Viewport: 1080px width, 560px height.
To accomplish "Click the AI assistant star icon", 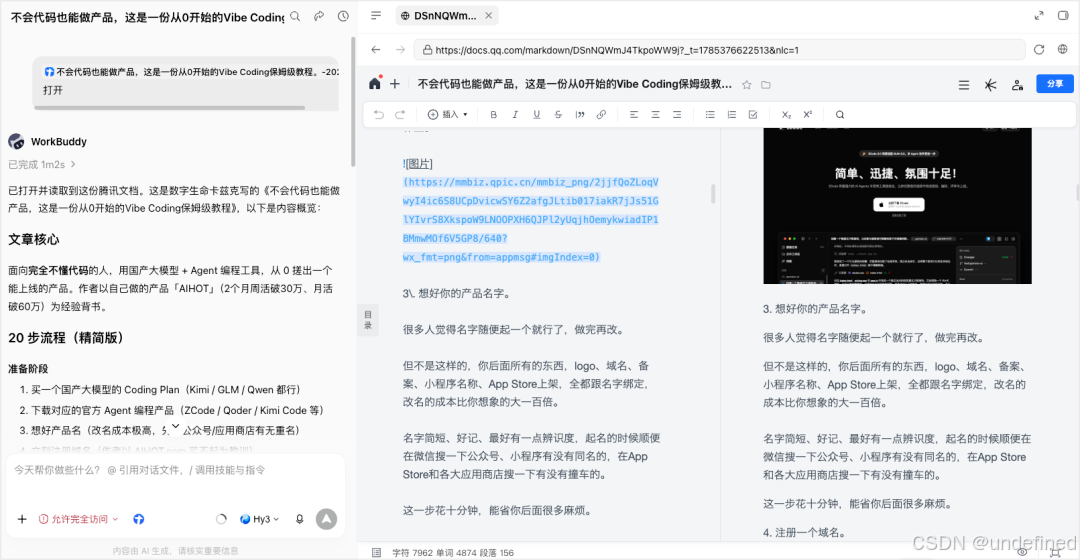I will (x=990, y=85).
